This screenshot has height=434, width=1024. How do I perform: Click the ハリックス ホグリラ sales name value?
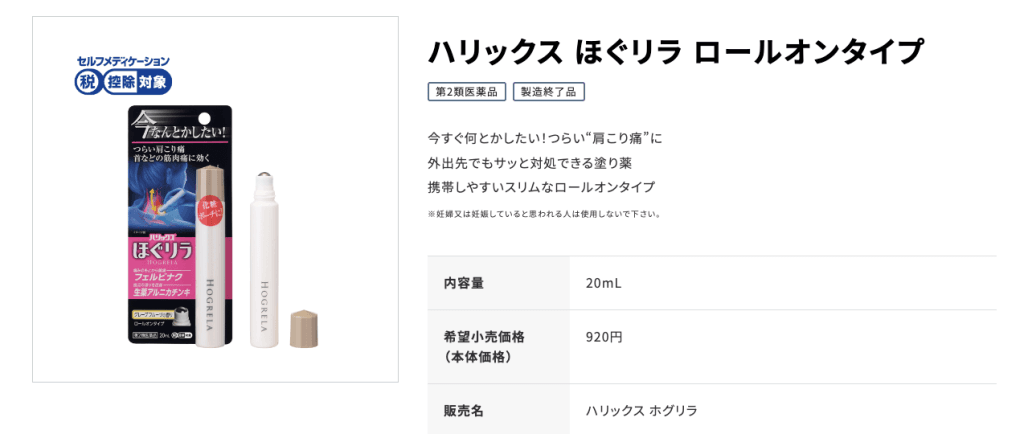641,410
